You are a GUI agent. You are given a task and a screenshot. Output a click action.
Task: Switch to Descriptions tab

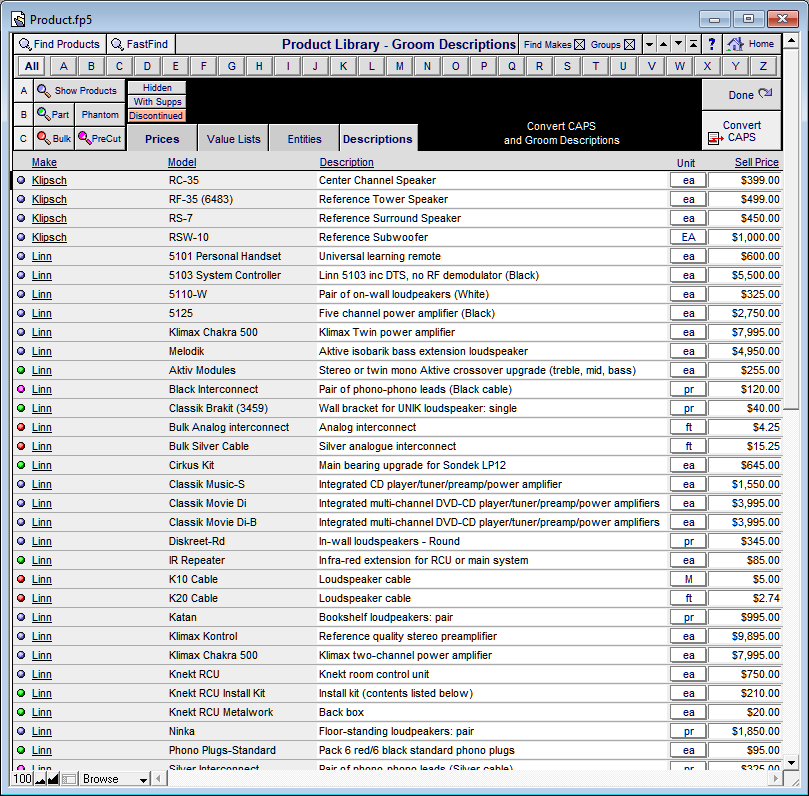point(378,139)
